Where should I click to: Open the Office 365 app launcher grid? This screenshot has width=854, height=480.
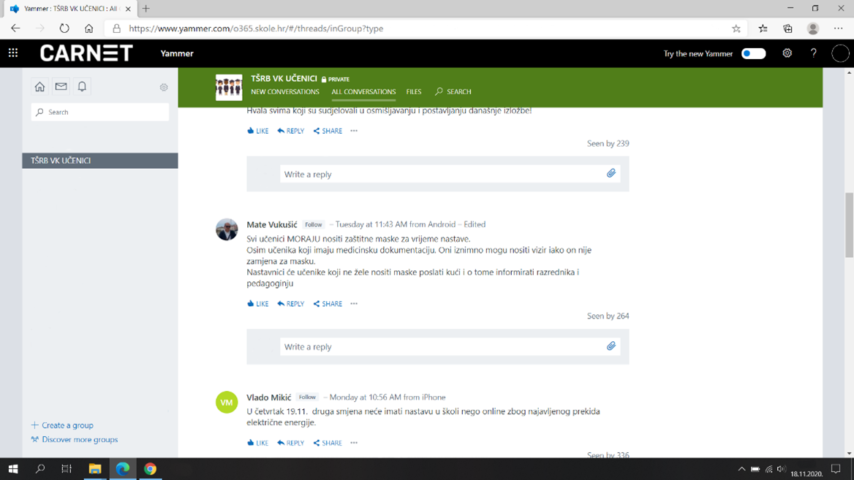[13, 53]
